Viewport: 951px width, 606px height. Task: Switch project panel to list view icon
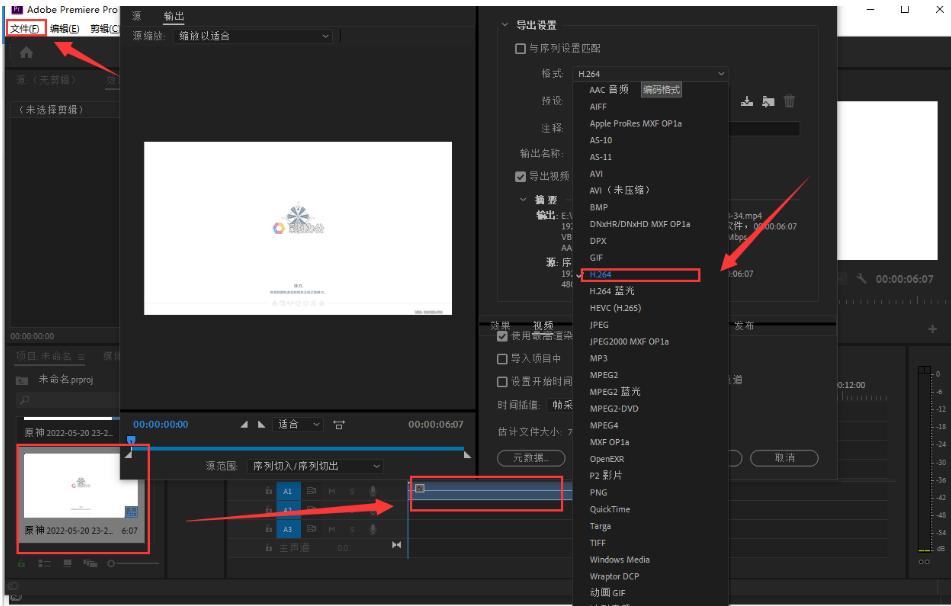coord(42,564)
